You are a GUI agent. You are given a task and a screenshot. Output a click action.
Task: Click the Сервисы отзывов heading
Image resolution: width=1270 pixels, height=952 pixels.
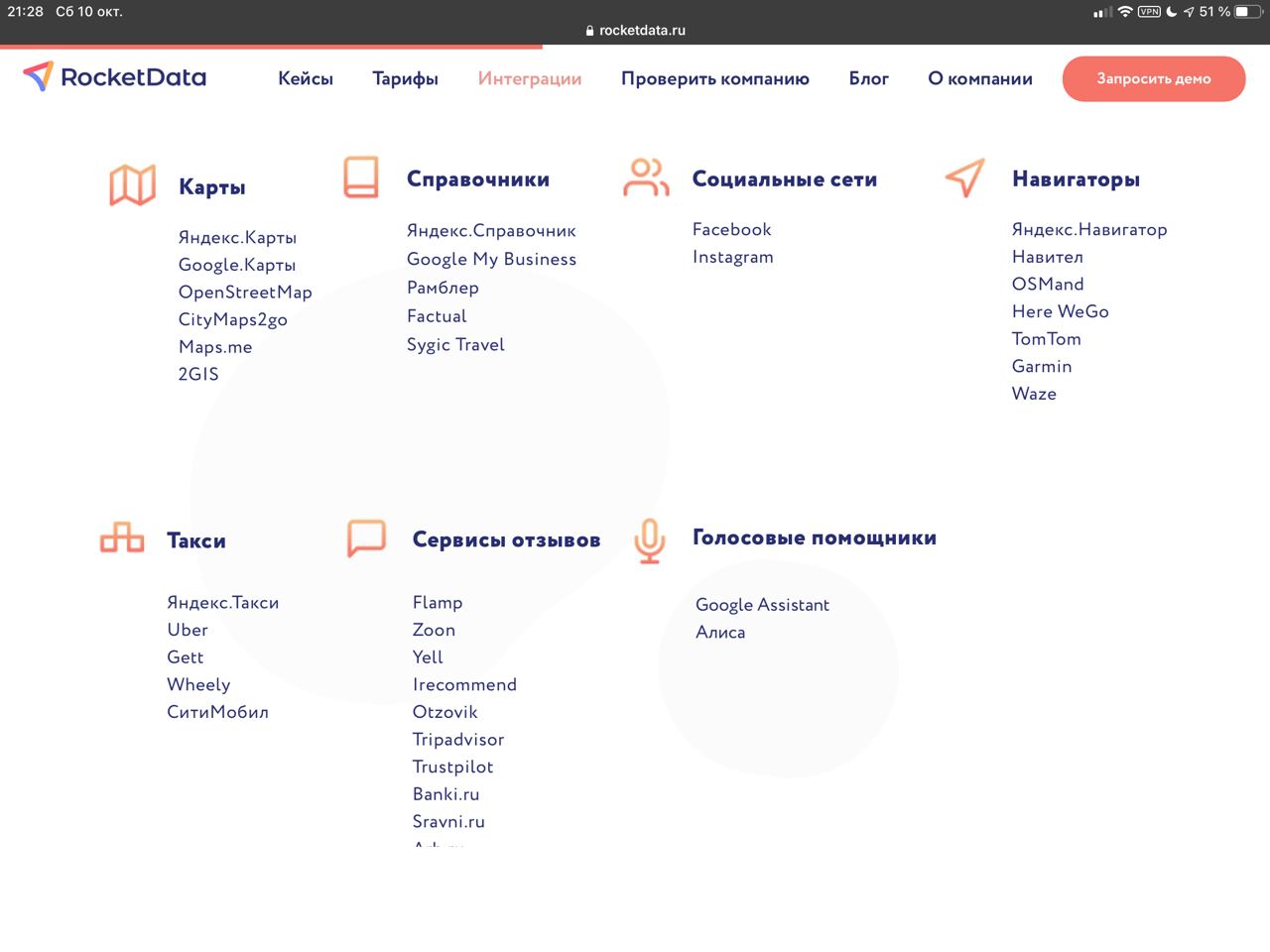[x=506, y=540]
